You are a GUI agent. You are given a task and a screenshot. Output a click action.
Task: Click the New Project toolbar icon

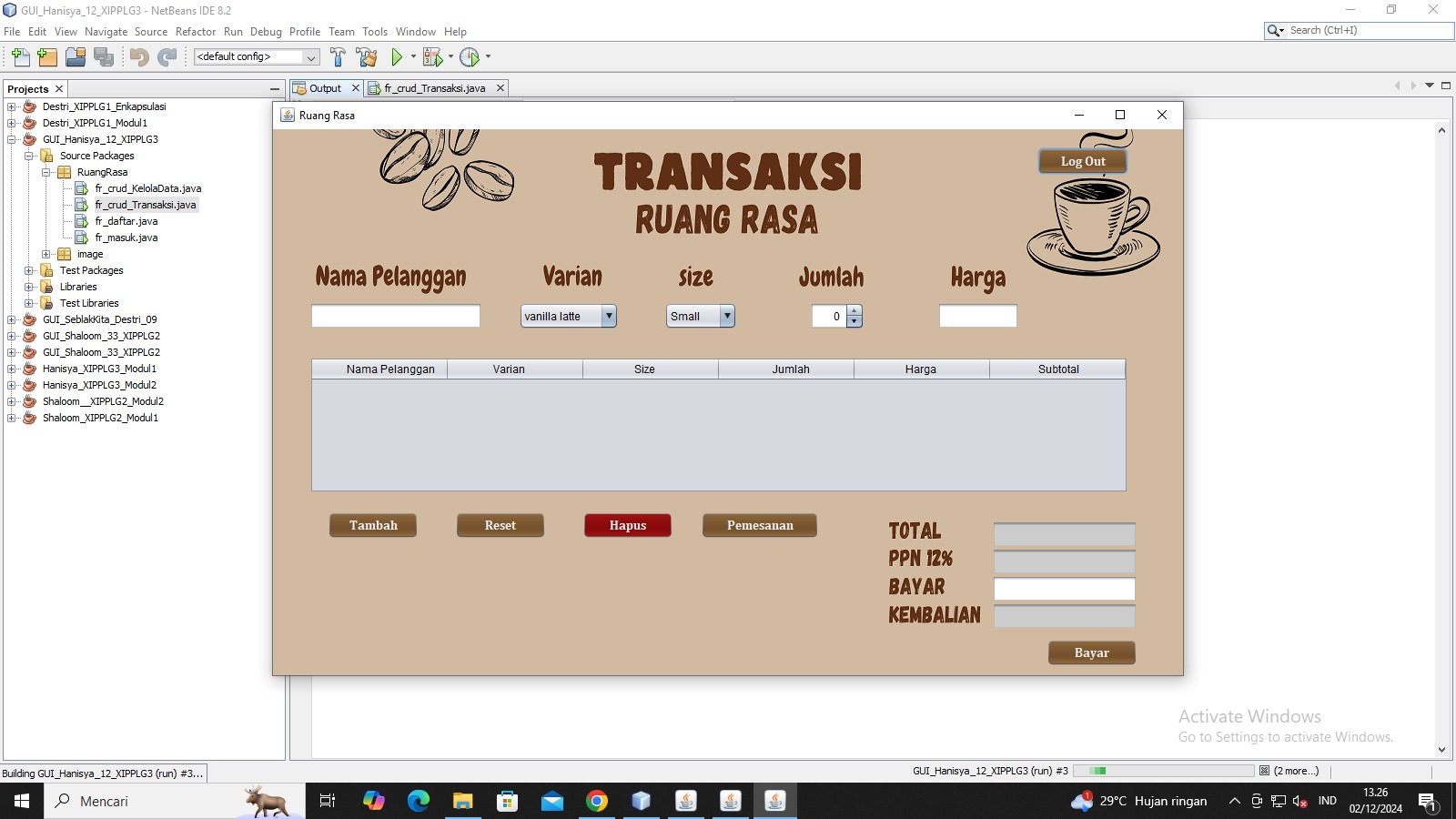pyautogui.click(x=47, y=57)
